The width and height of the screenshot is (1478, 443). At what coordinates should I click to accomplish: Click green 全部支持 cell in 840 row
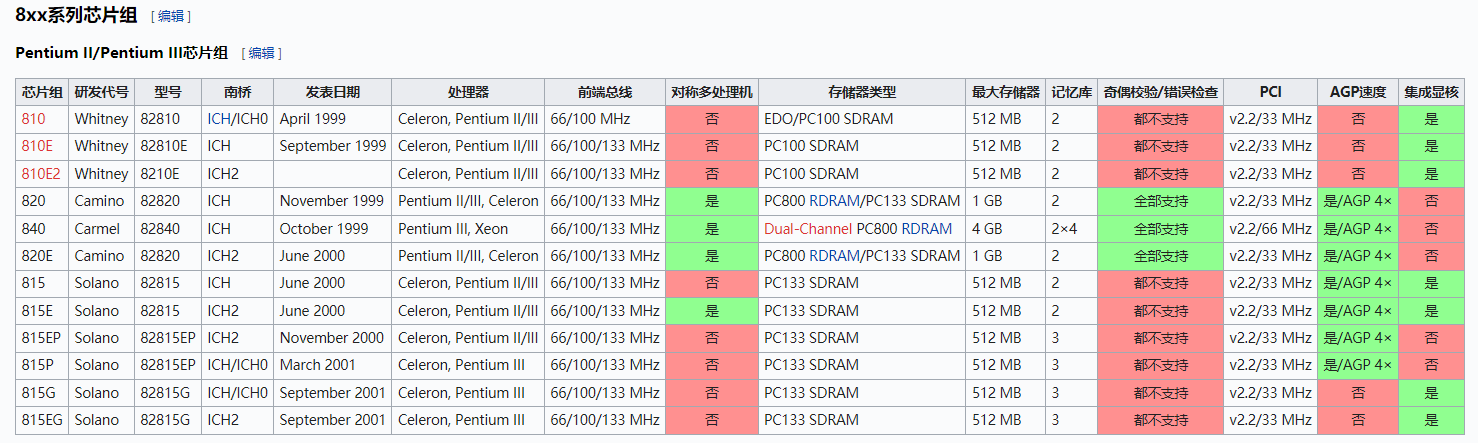point(1160,228)
